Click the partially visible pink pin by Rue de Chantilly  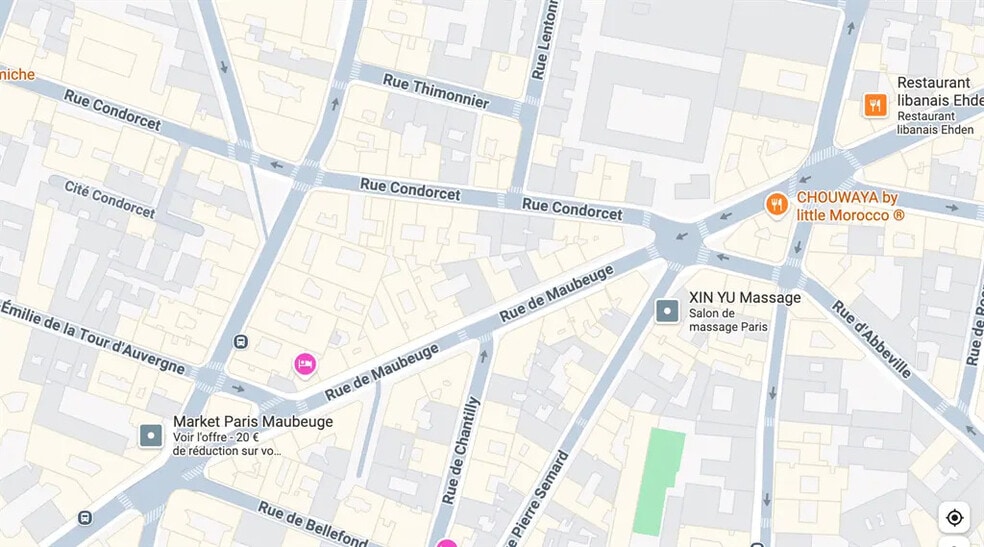[x=446, y=543]
